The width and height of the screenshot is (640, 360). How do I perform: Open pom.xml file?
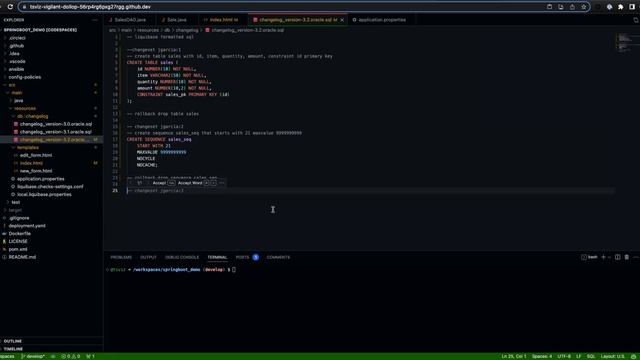point(18,249)
